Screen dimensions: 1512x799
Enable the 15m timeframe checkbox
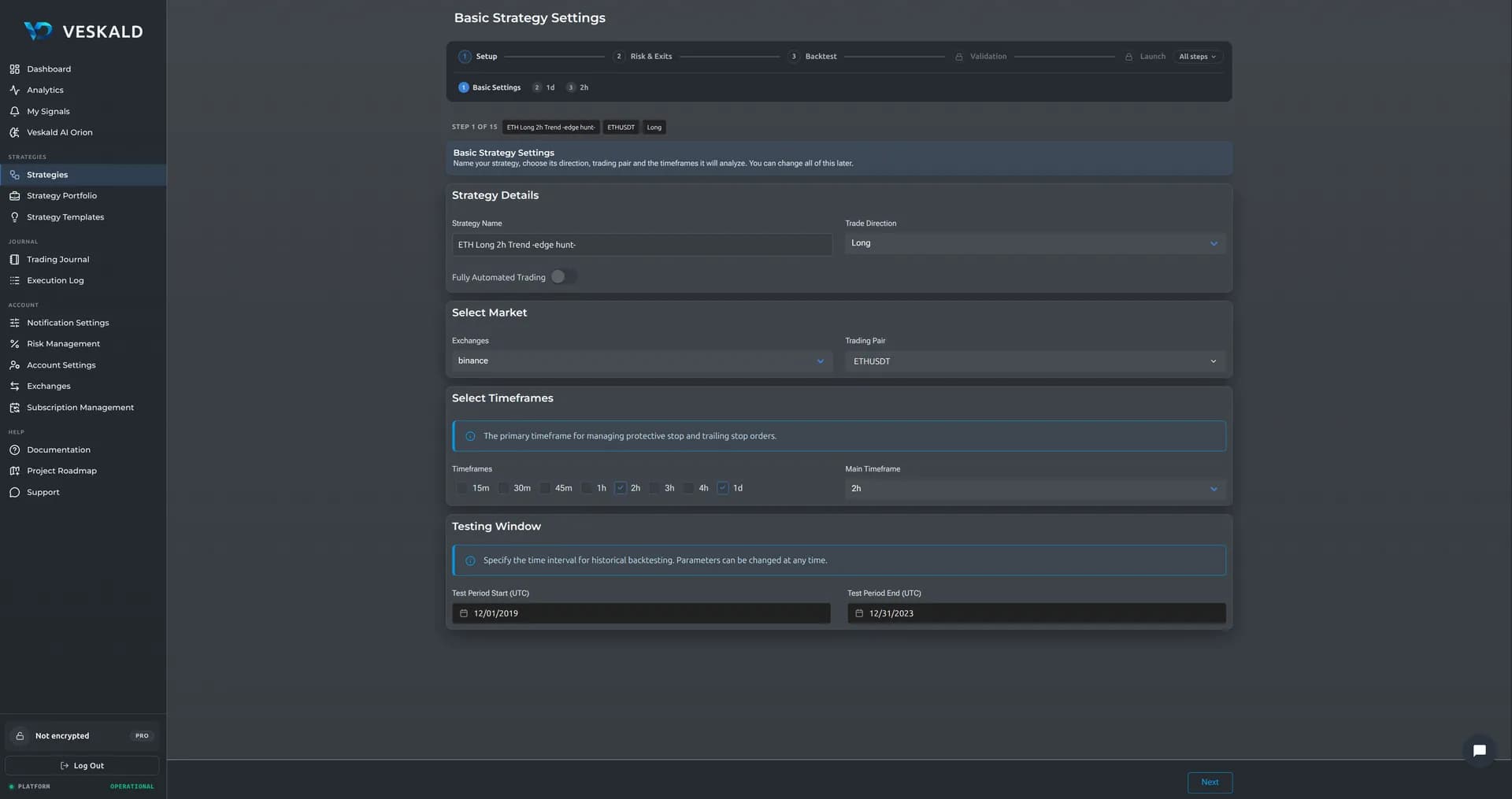click(x=462, y=488)
